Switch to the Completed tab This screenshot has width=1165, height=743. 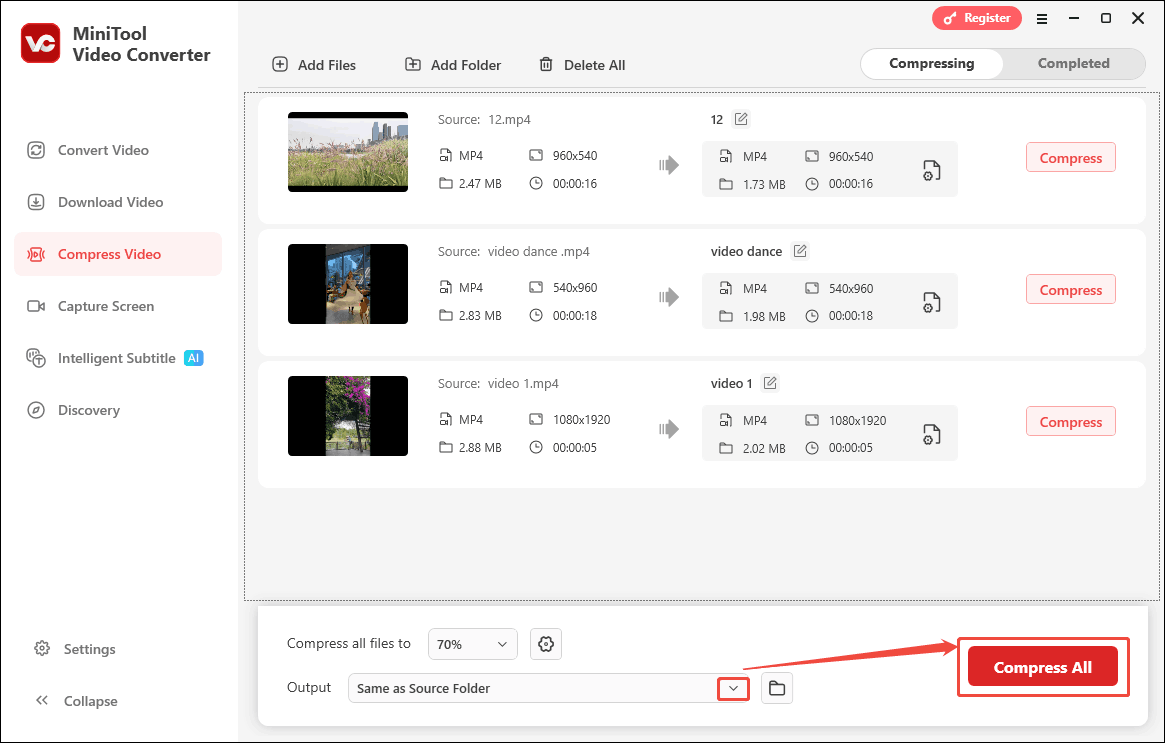click(x=1072, y=62)
